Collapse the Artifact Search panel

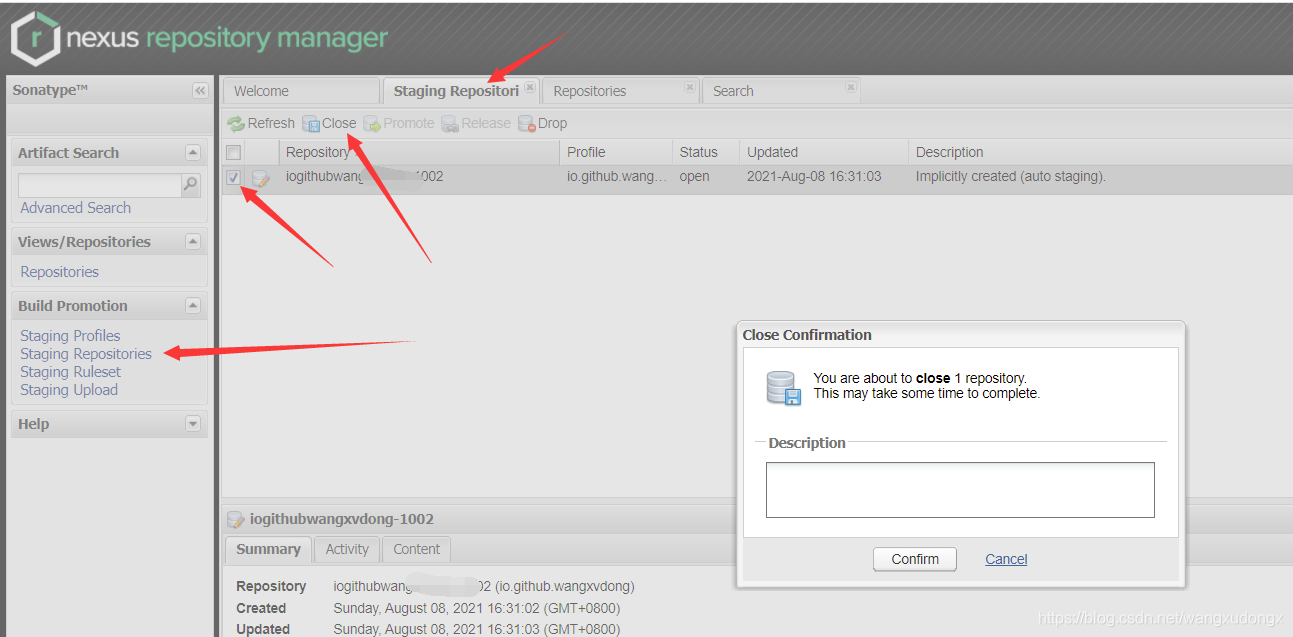pos(193,153)
